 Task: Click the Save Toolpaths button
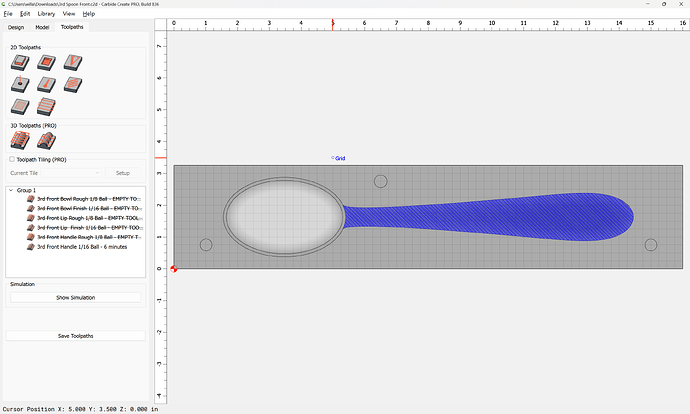(x=75, y=336)
